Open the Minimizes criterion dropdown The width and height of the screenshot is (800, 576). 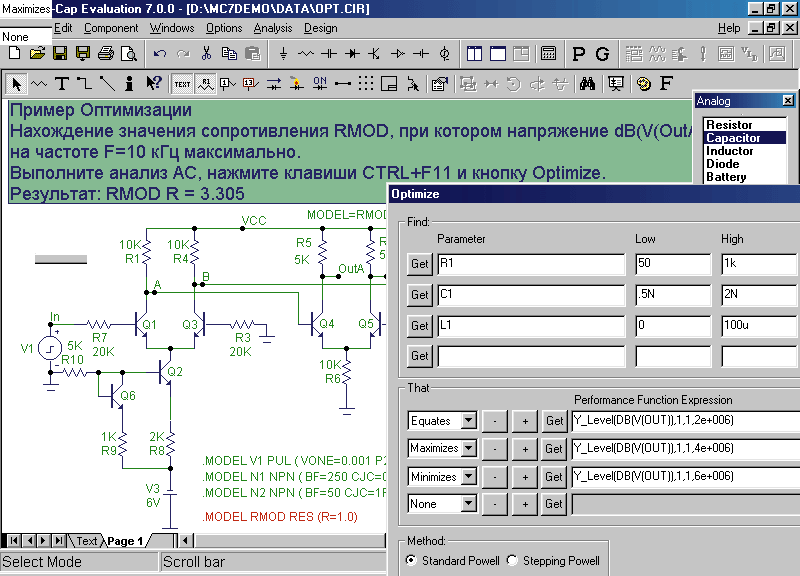pos(469,477)
